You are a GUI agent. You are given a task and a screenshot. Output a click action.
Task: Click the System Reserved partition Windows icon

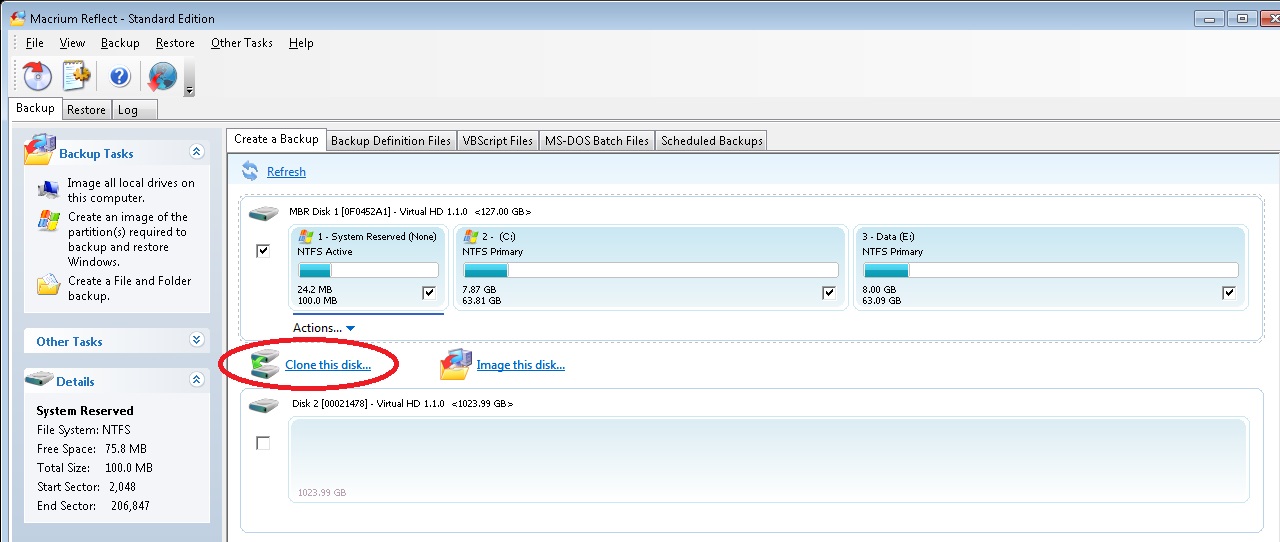coord(306,237)
